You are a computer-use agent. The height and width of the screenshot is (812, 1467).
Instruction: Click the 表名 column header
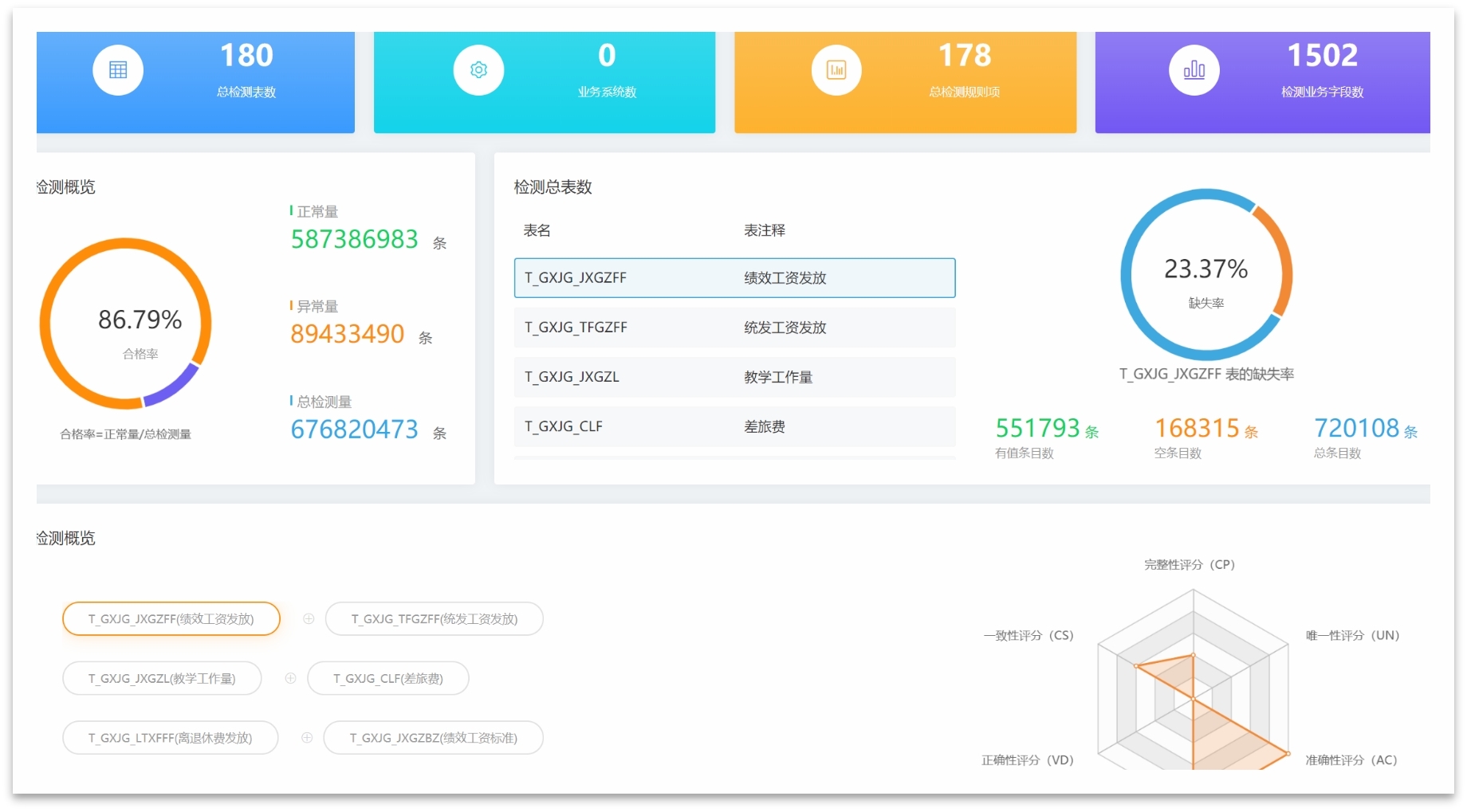point(537,230)
